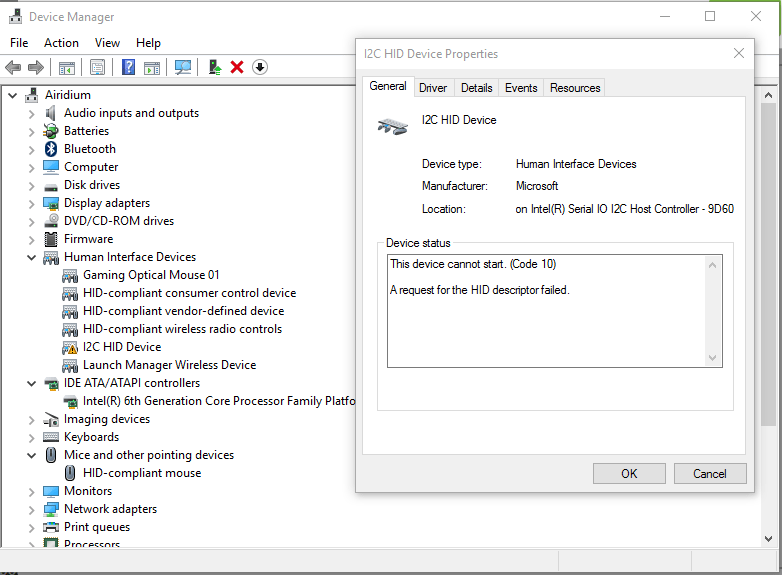Screen dimensions: 782x575
Task: Click the red X Uninstall device icon
Action: [237, 67]
